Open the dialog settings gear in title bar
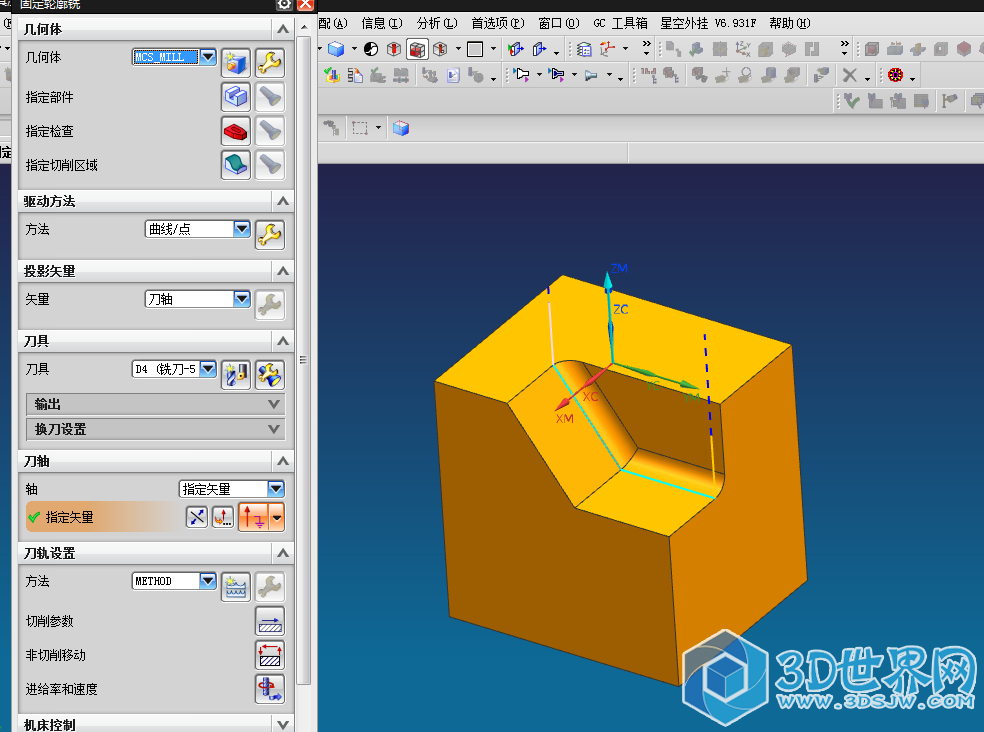This screenshot has height=732, width=984. click(284, 5)
